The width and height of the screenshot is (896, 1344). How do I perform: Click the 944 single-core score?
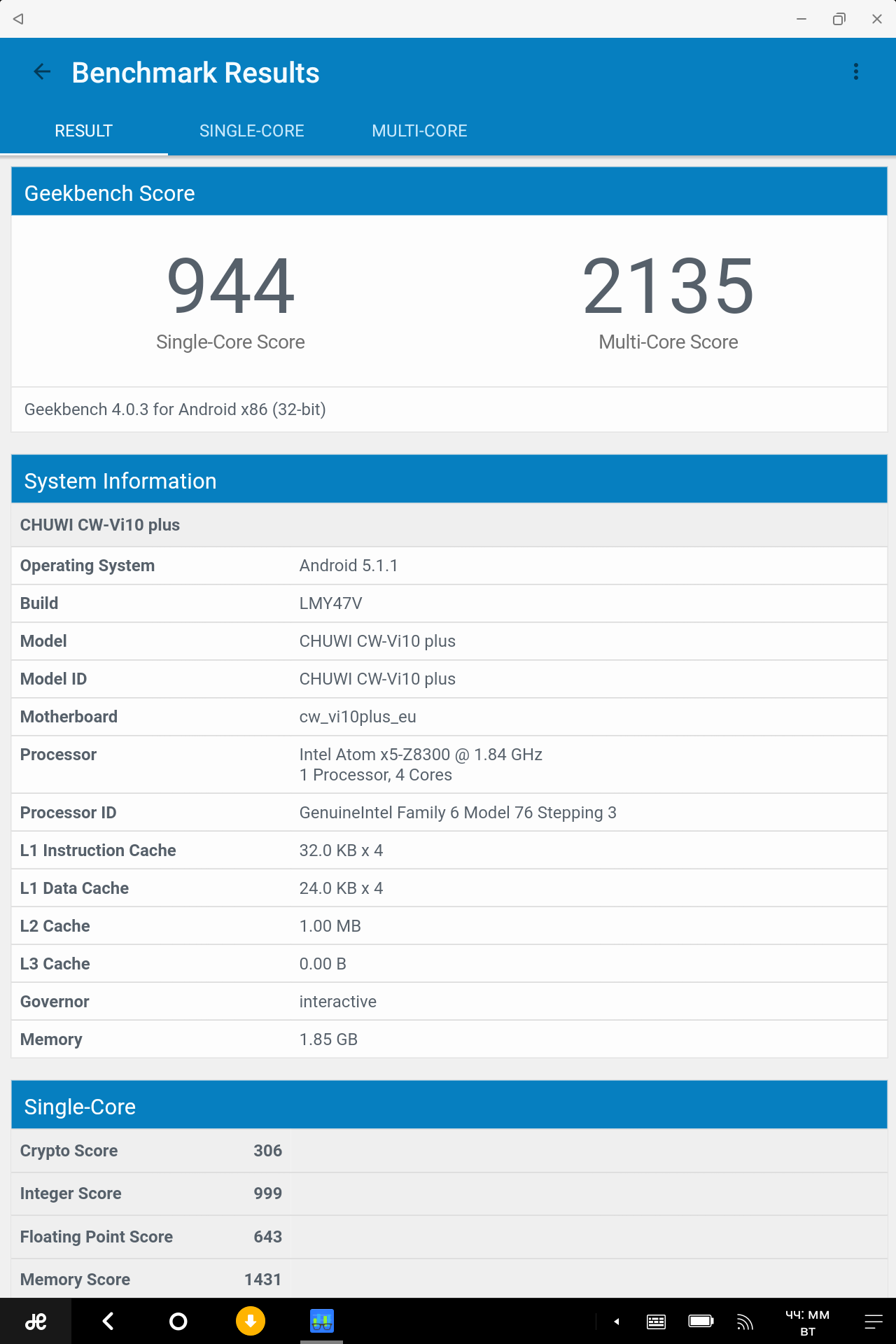pyautogui.click(x=231, y=286)
